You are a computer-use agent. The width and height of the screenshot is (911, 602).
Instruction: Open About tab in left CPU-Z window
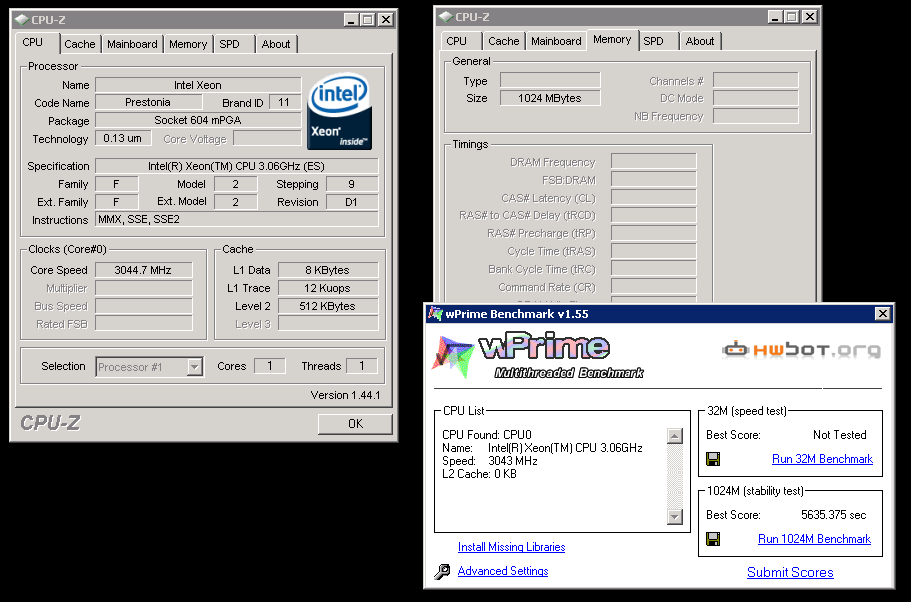pos(276,44)
